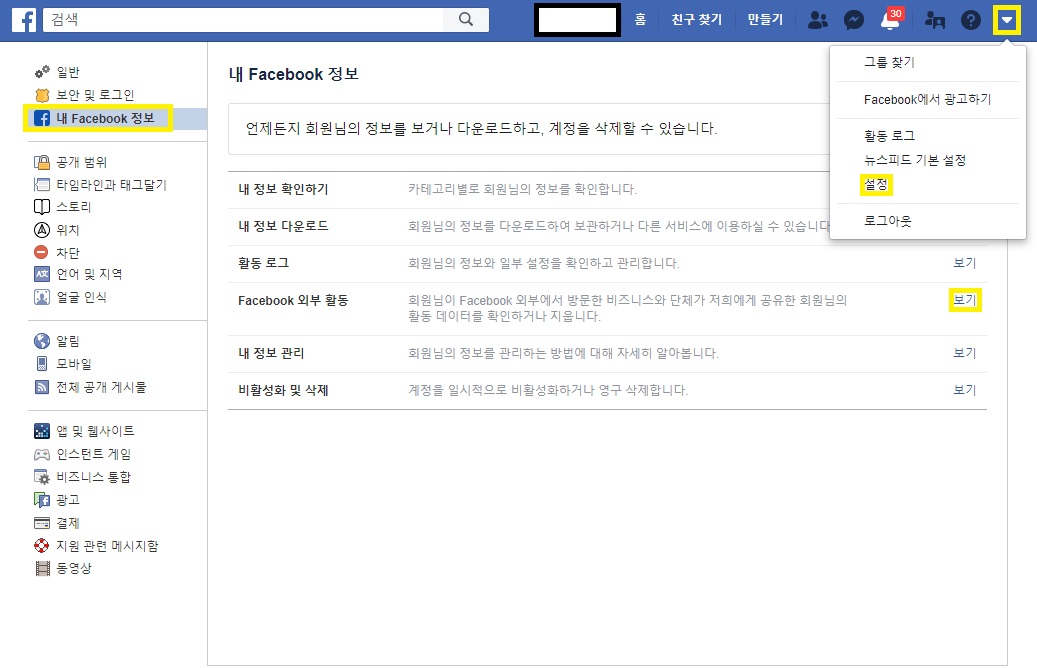Click the 얼굴 인식 icon

[42, 297]
